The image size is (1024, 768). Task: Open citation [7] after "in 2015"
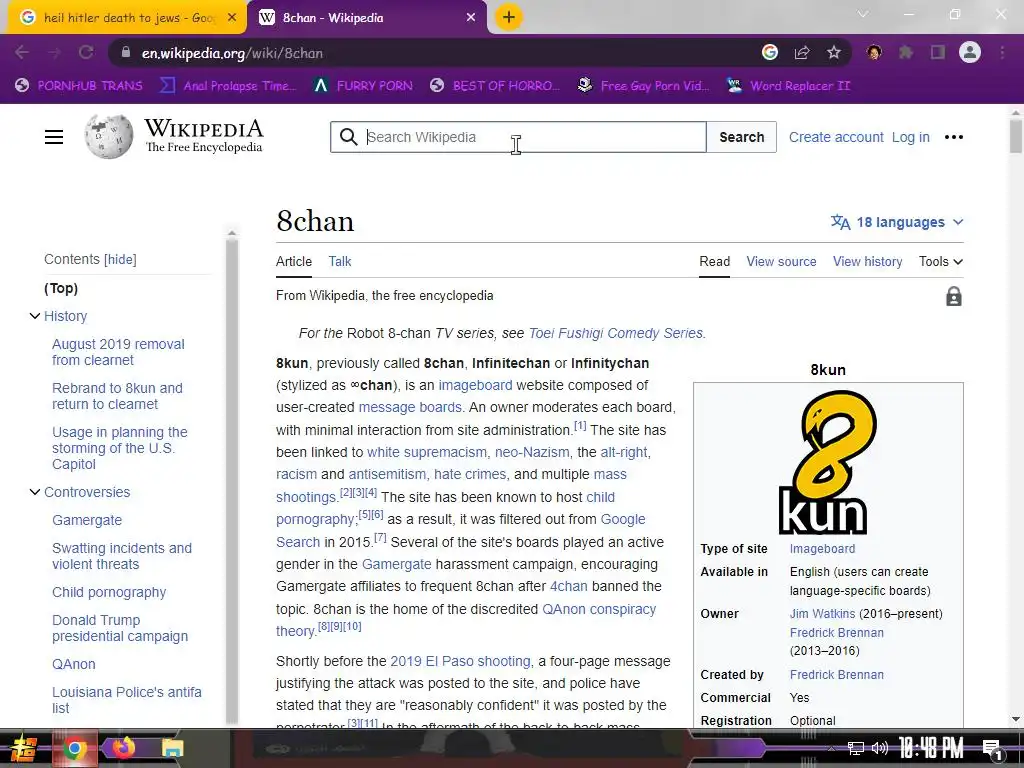click(x=381, y=538)
